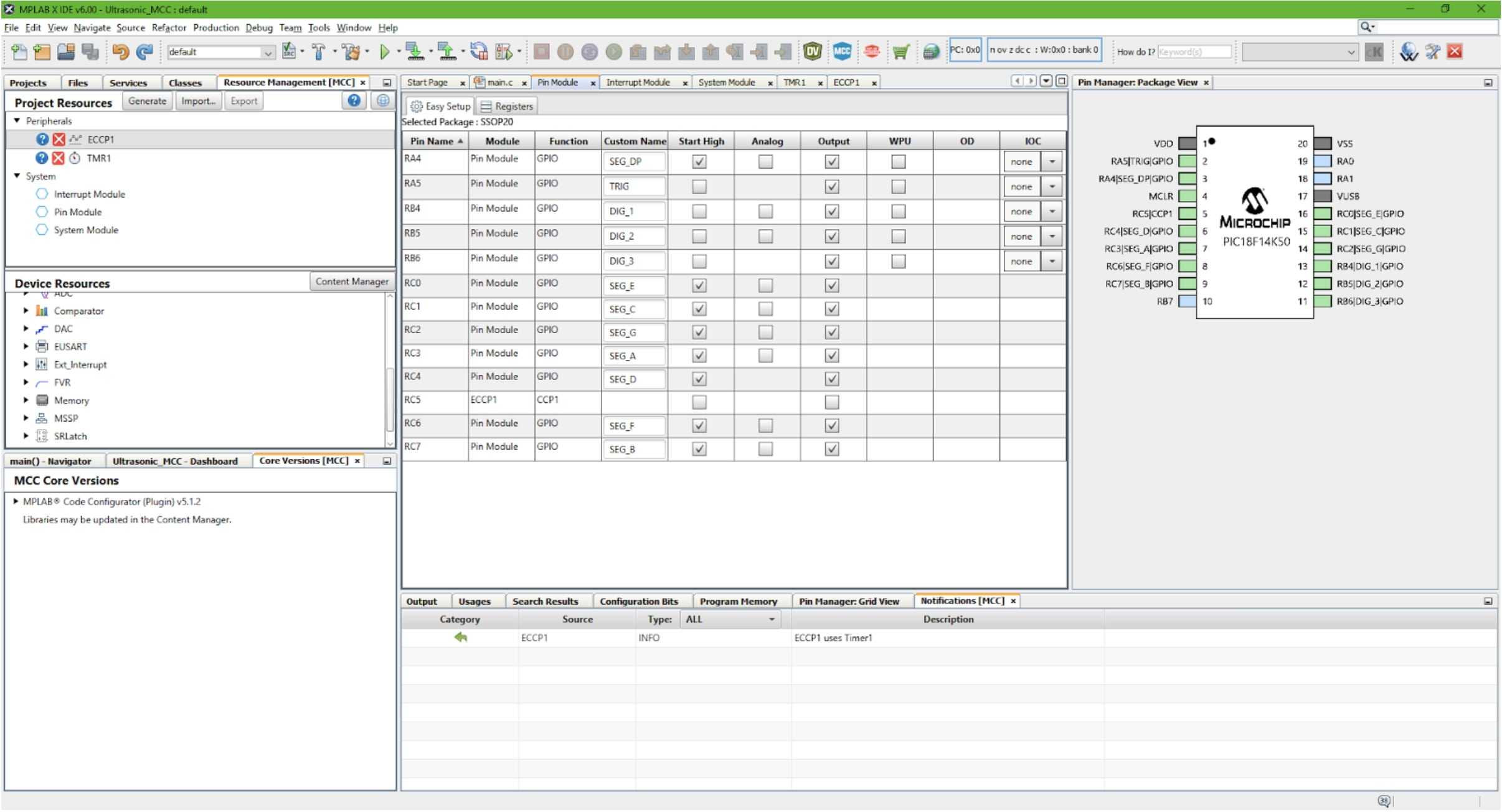This screenshot has height=812, width=1502.
Task: Click the globe icon next to Export
Action: point(383,101)
